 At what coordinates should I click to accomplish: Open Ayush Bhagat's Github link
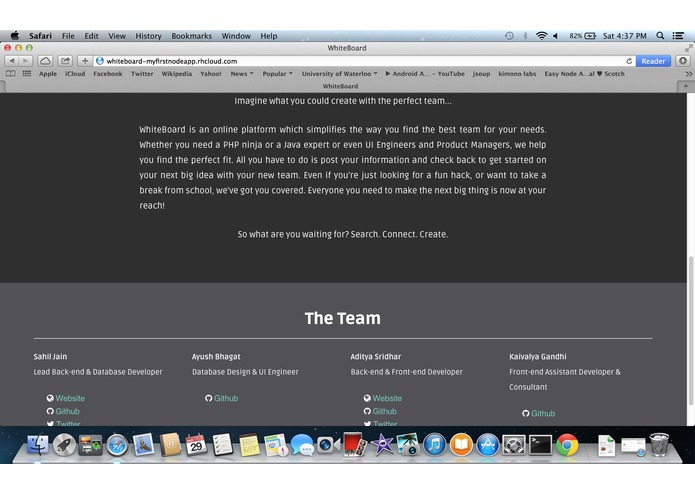point(226,398)
